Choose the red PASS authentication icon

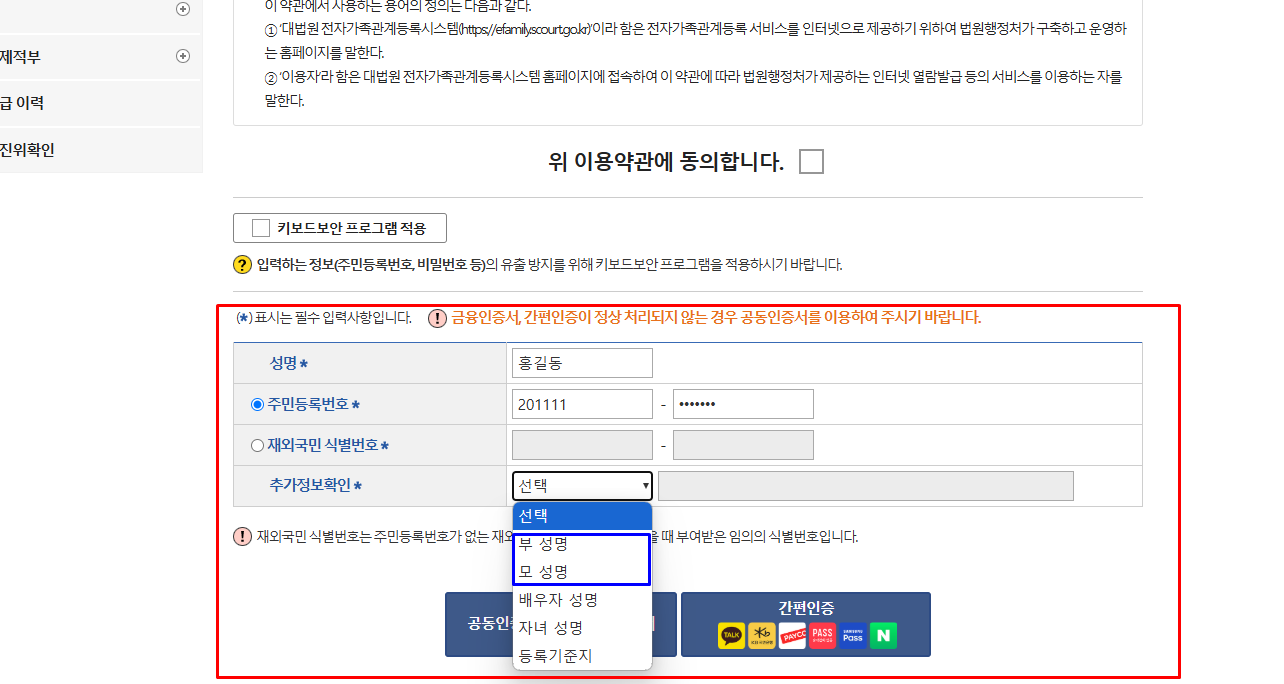click(822, 635)
